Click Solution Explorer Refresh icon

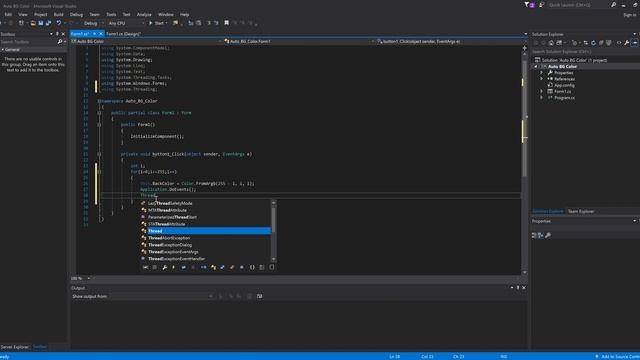click(x=593, y=43)
